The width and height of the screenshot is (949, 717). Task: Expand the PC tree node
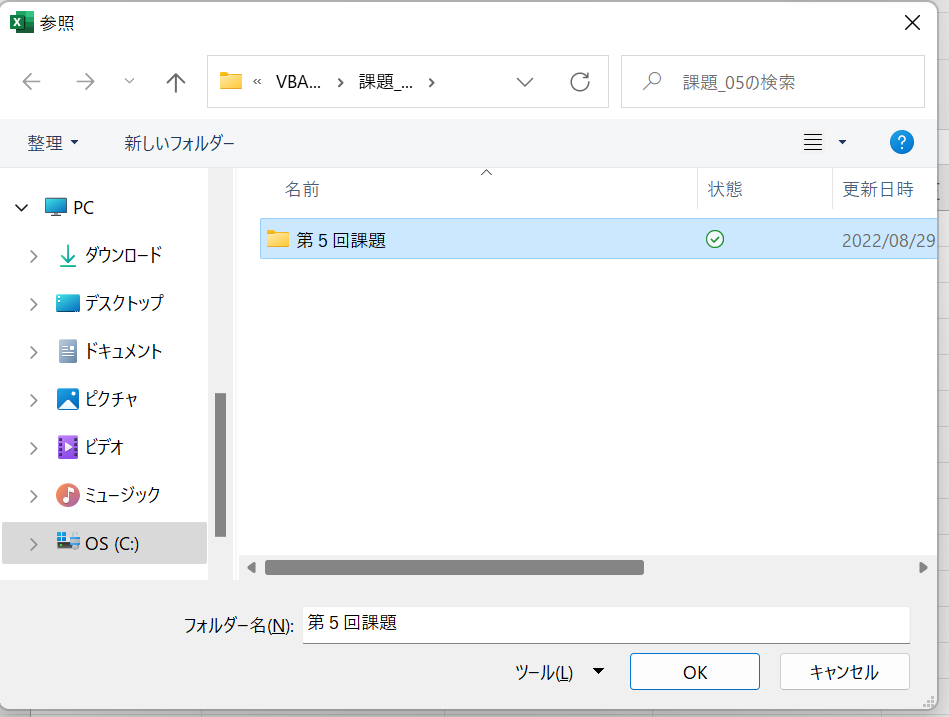(x=22, y=207)
